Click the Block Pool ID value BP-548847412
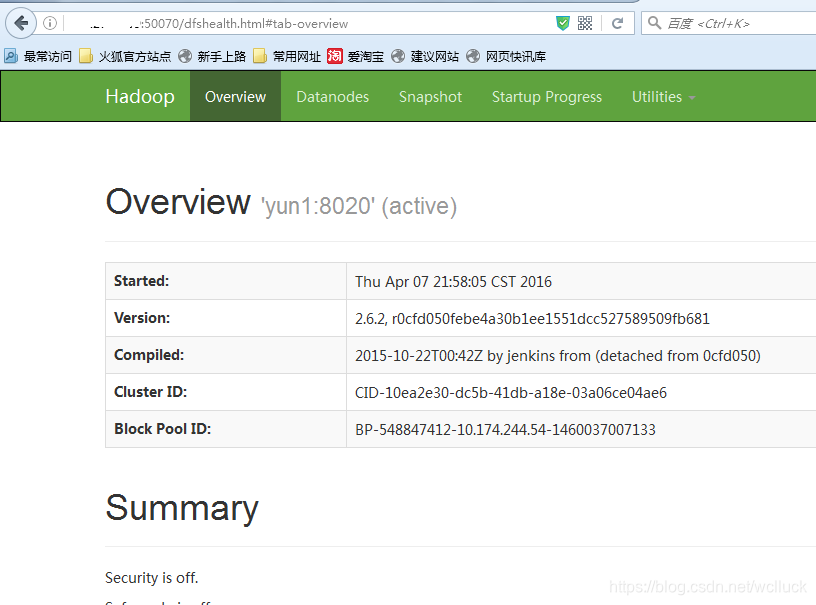The height and width of the screenshot is (605, 816). point(505,429)
